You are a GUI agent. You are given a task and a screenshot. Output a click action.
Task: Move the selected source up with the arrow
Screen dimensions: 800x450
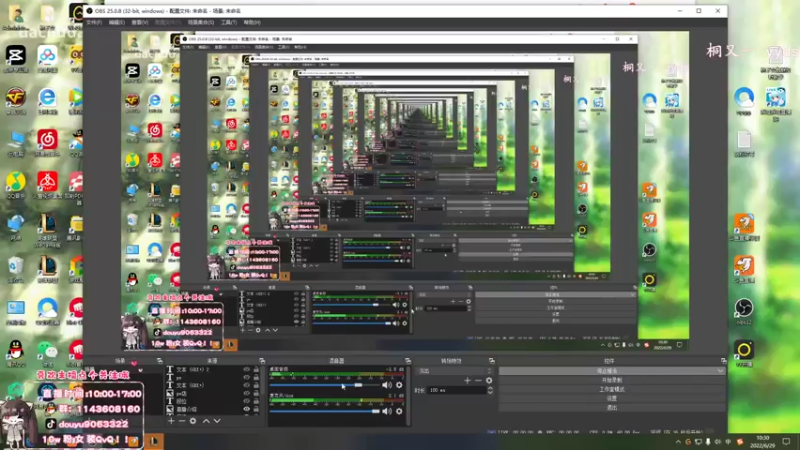206,421
